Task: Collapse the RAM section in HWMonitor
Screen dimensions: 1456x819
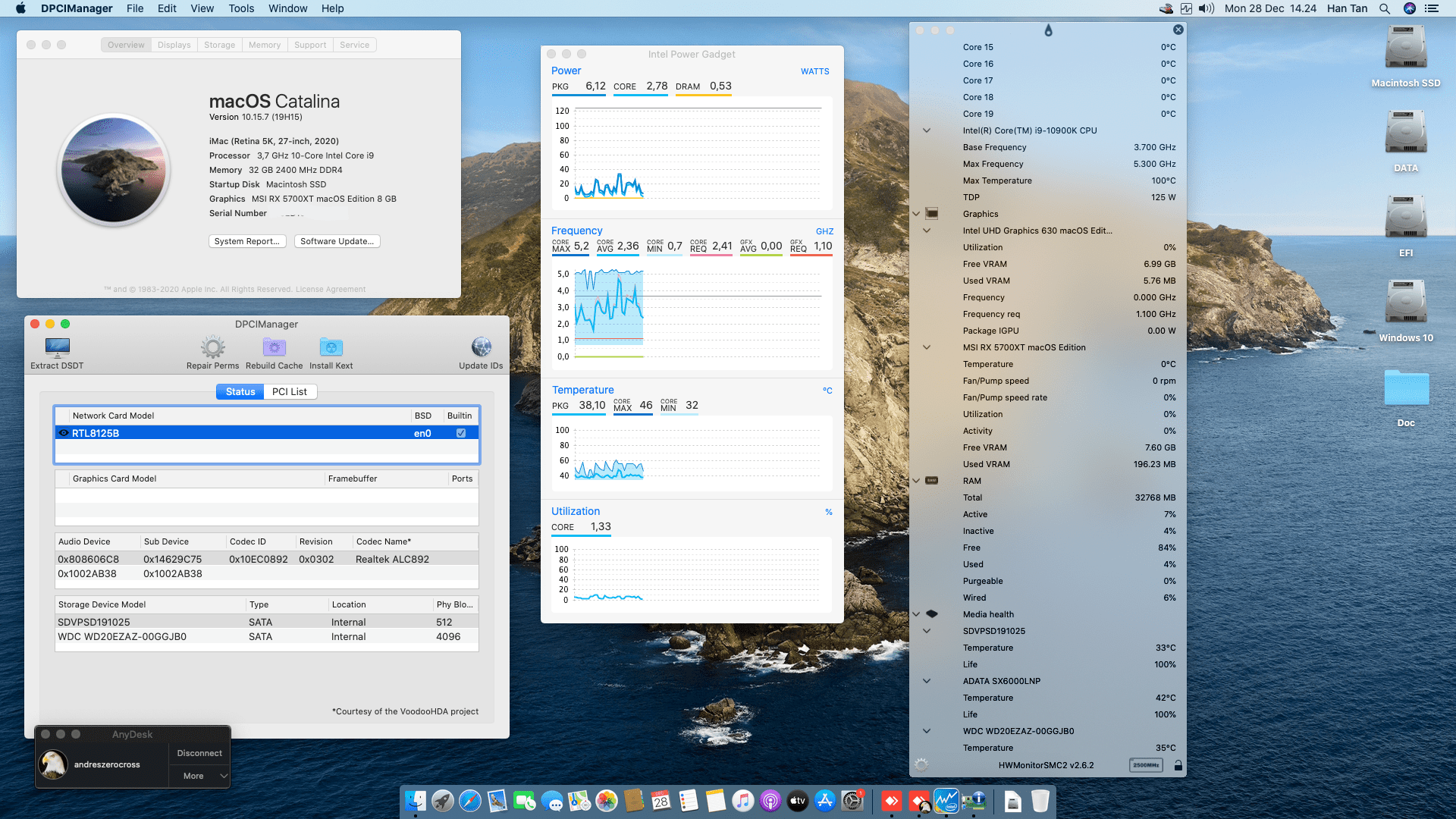Action: 916,481
